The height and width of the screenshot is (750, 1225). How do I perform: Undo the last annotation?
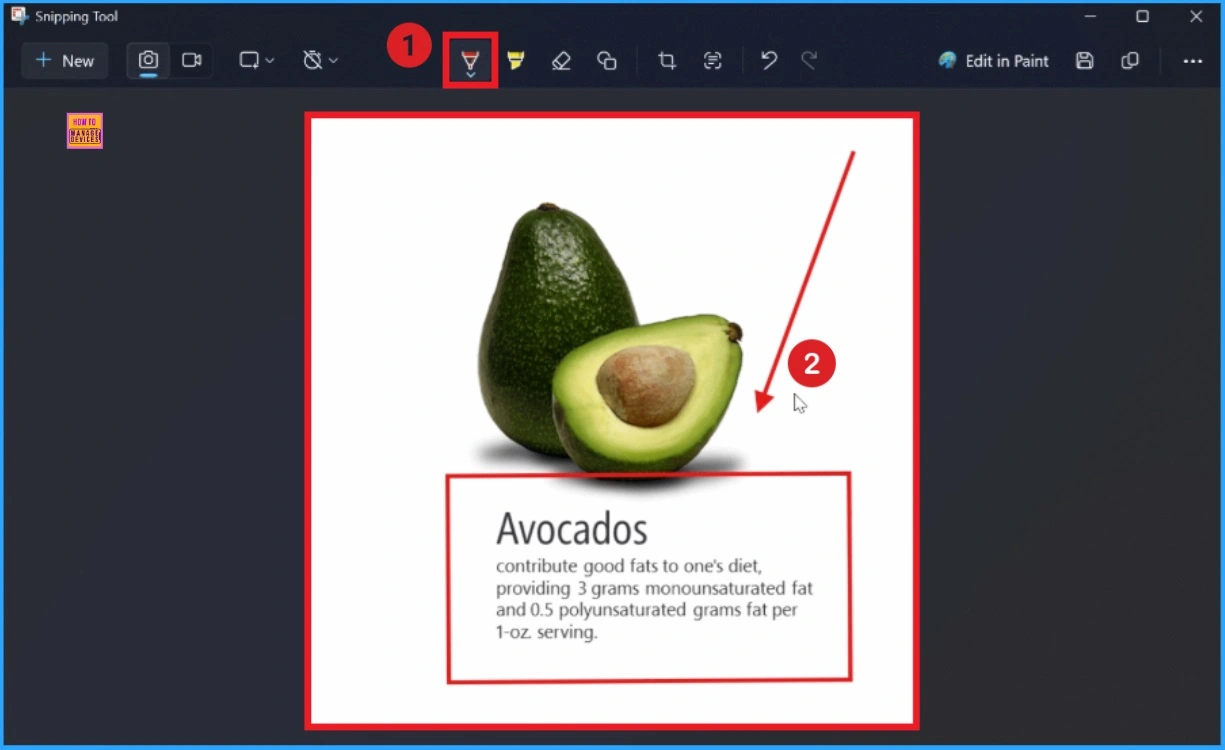click(x=768, y=61)
